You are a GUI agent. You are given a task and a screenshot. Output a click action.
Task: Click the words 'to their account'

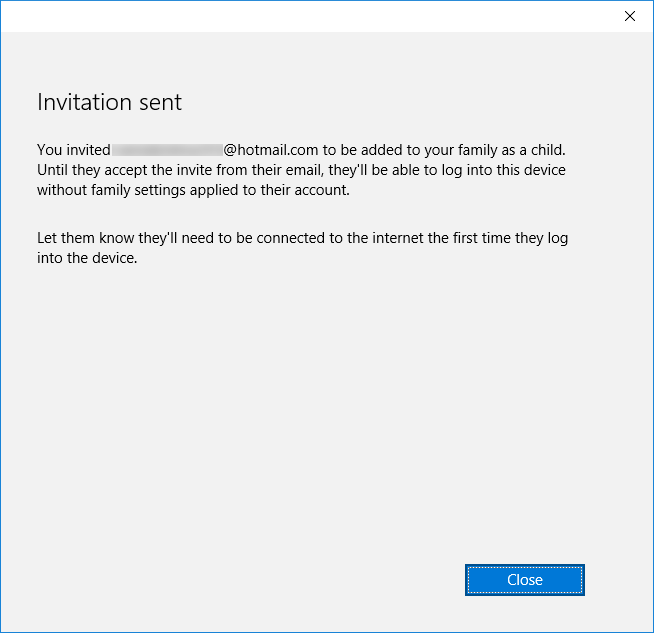(300, 190)
